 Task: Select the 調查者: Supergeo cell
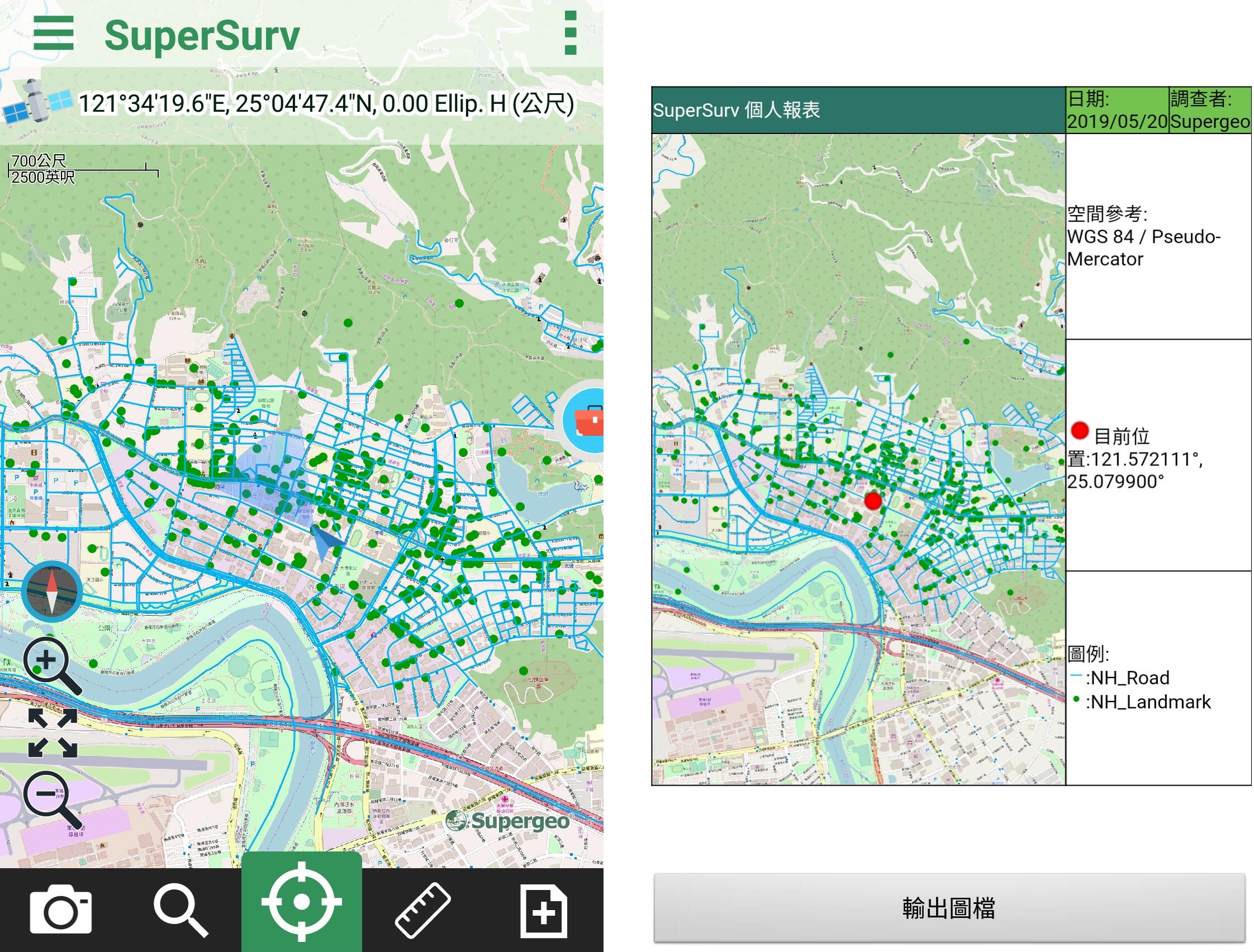[x=1210, y=110]
